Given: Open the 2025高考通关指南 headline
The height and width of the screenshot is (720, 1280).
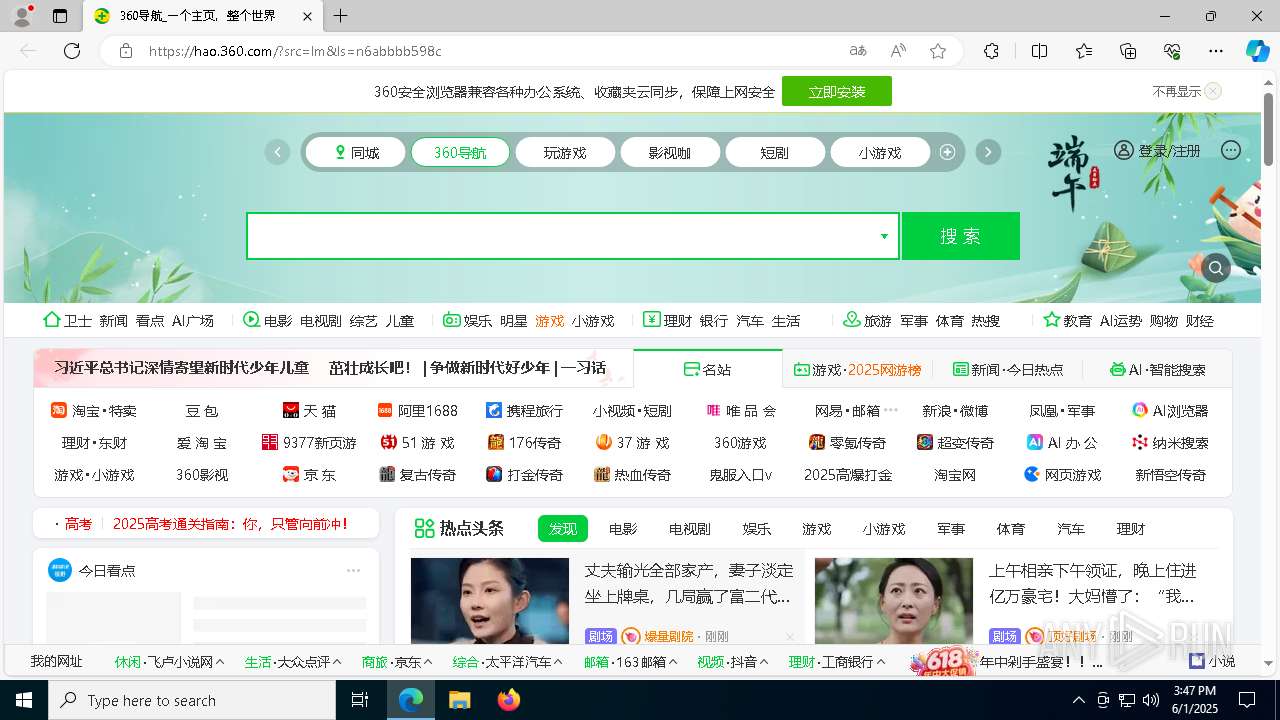Looking at the screenshot, I should click(x=230, y=523).
